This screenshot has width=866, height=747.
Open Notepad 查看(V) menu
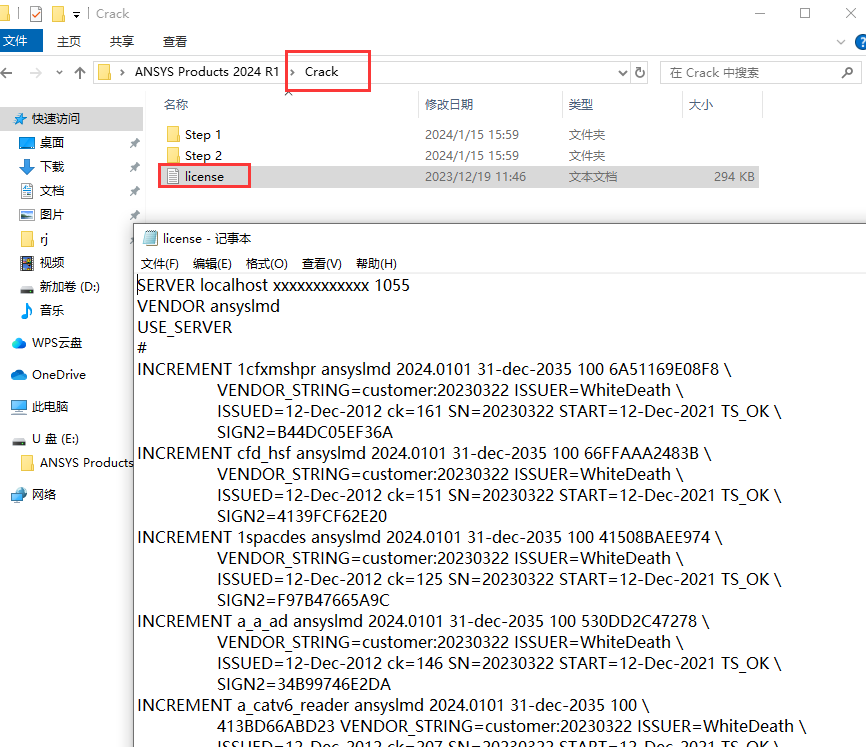[x=322, y=264]
